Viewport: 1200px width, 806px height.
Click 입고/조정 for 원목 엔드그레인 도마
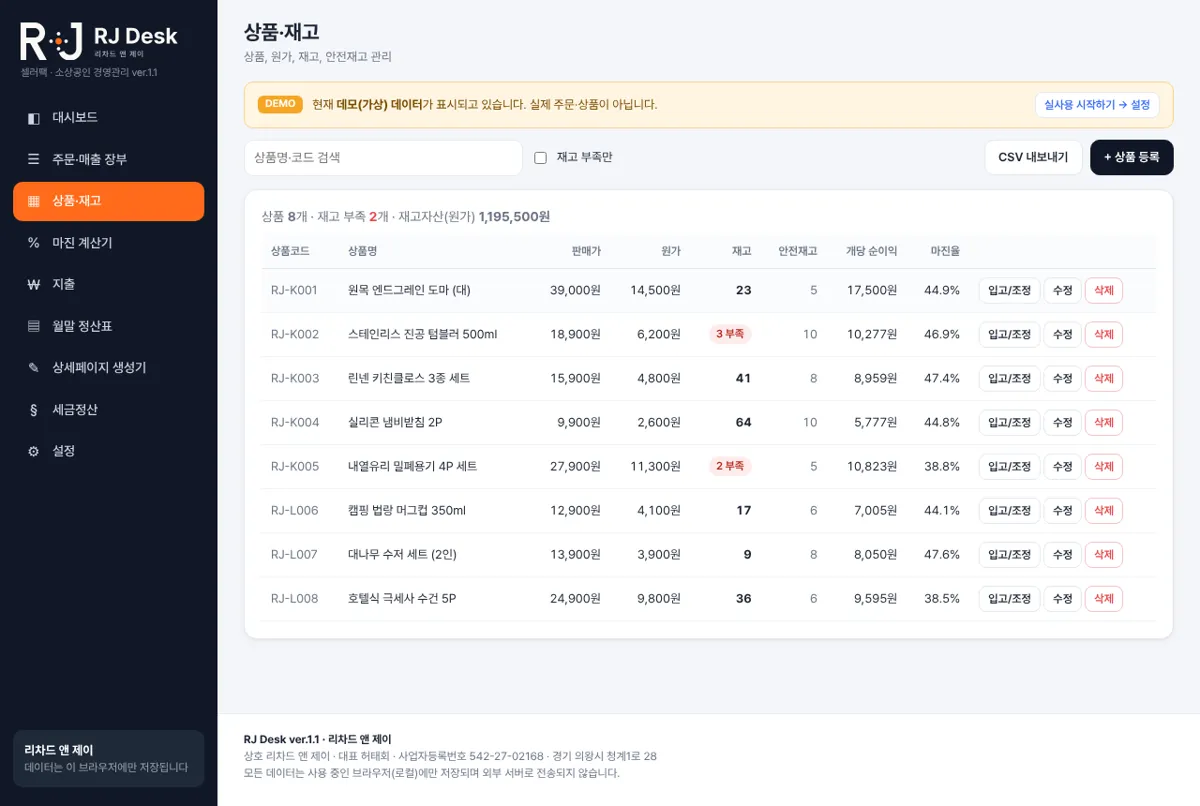click(x=1009, y=290)
